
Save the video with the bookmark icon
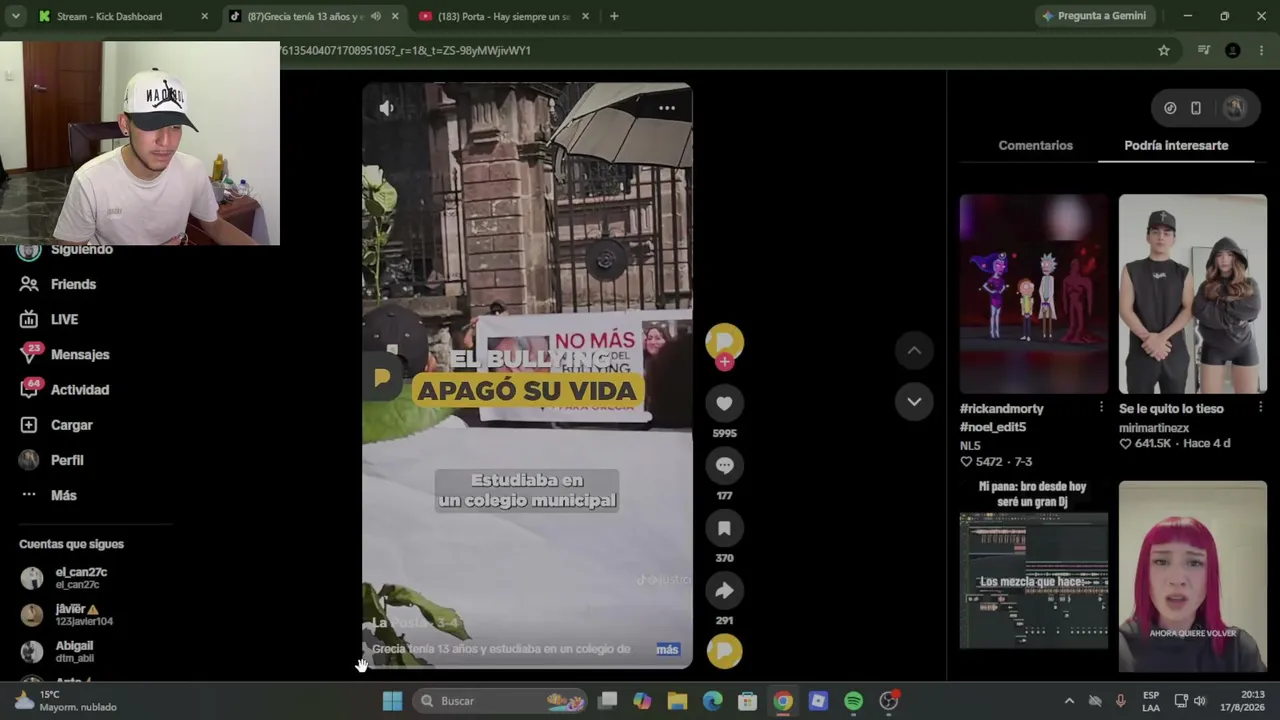[724, 528]
